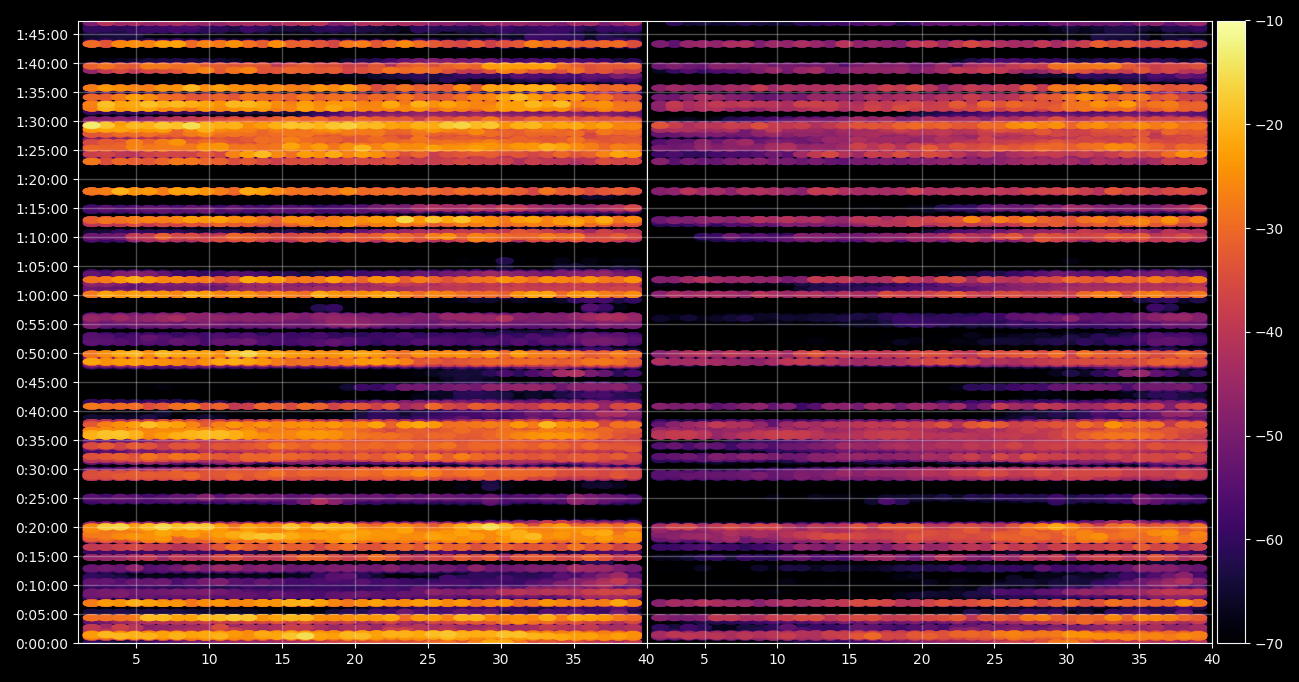Click x-axis label 25 under left heatmap

[x=428, y=660]
